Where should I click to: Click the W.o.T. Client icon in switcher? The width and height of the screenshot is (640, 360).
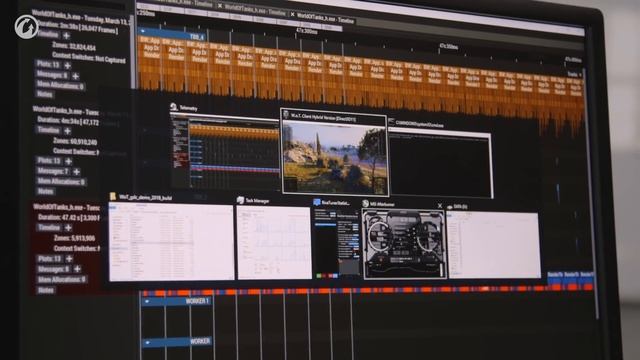click(287, 116)
